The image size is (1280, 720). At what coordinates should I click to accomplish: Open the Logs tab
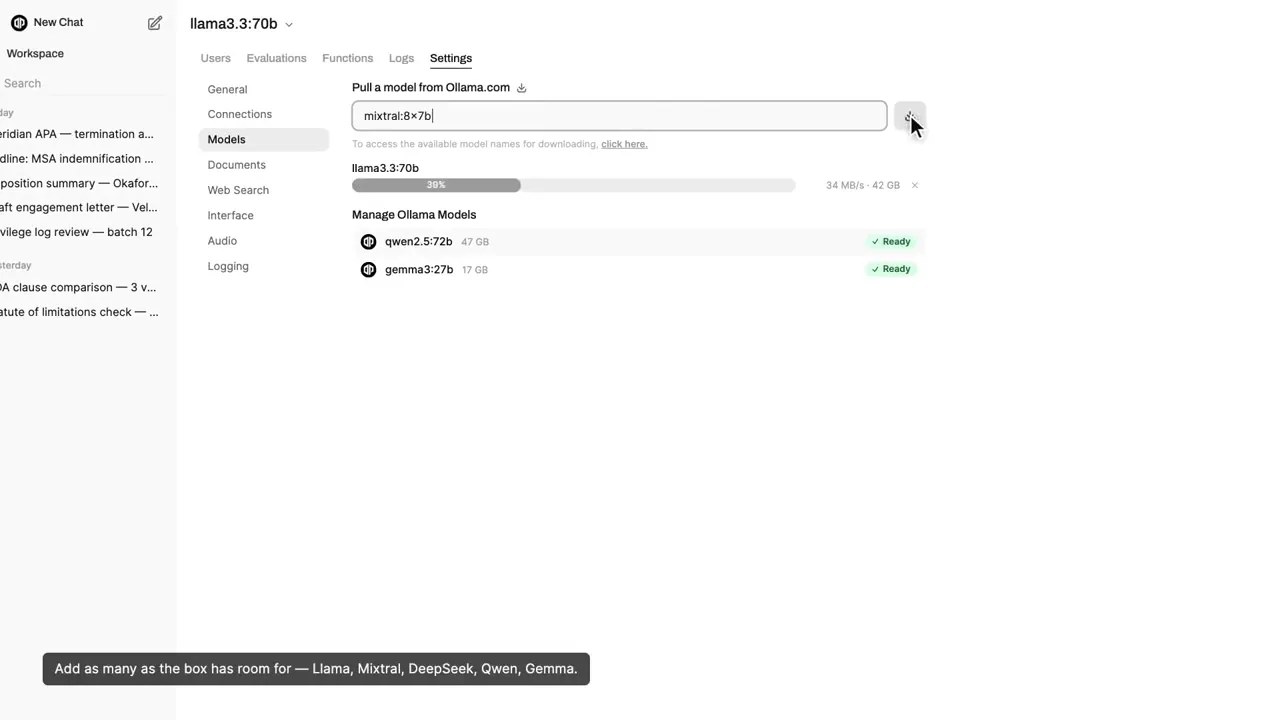click(401, 58)
